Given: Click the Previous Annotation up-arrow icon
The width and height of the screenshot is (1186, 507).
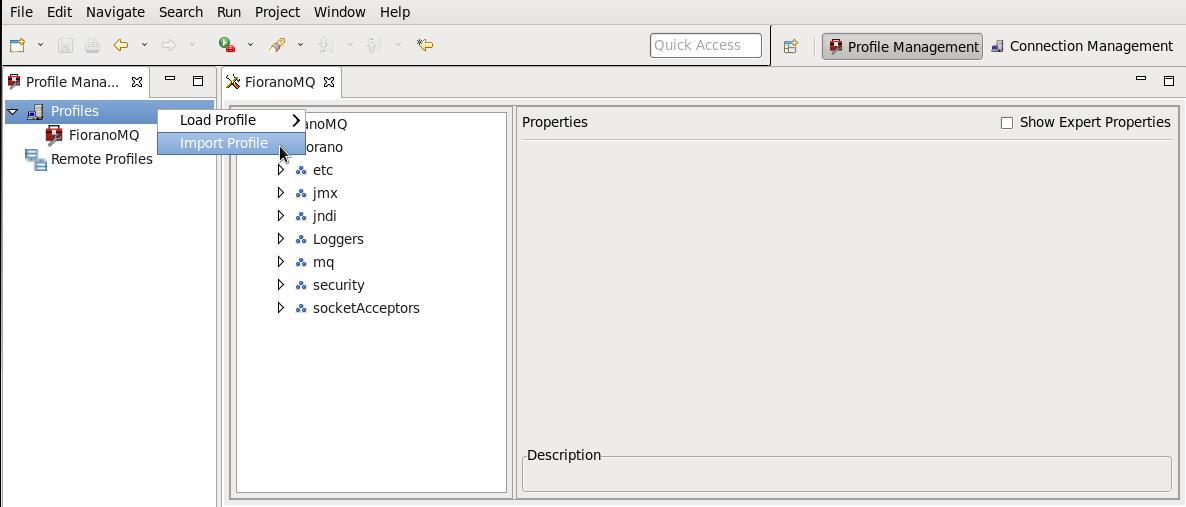Looking at the screenshot, I should pyautogui.click(x=374, y=45).
